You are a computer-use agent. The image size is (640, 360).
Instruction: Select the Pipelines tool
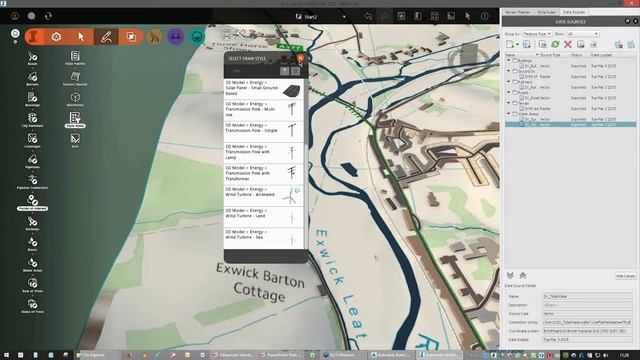pyautogui.click(x=32, y=160)
